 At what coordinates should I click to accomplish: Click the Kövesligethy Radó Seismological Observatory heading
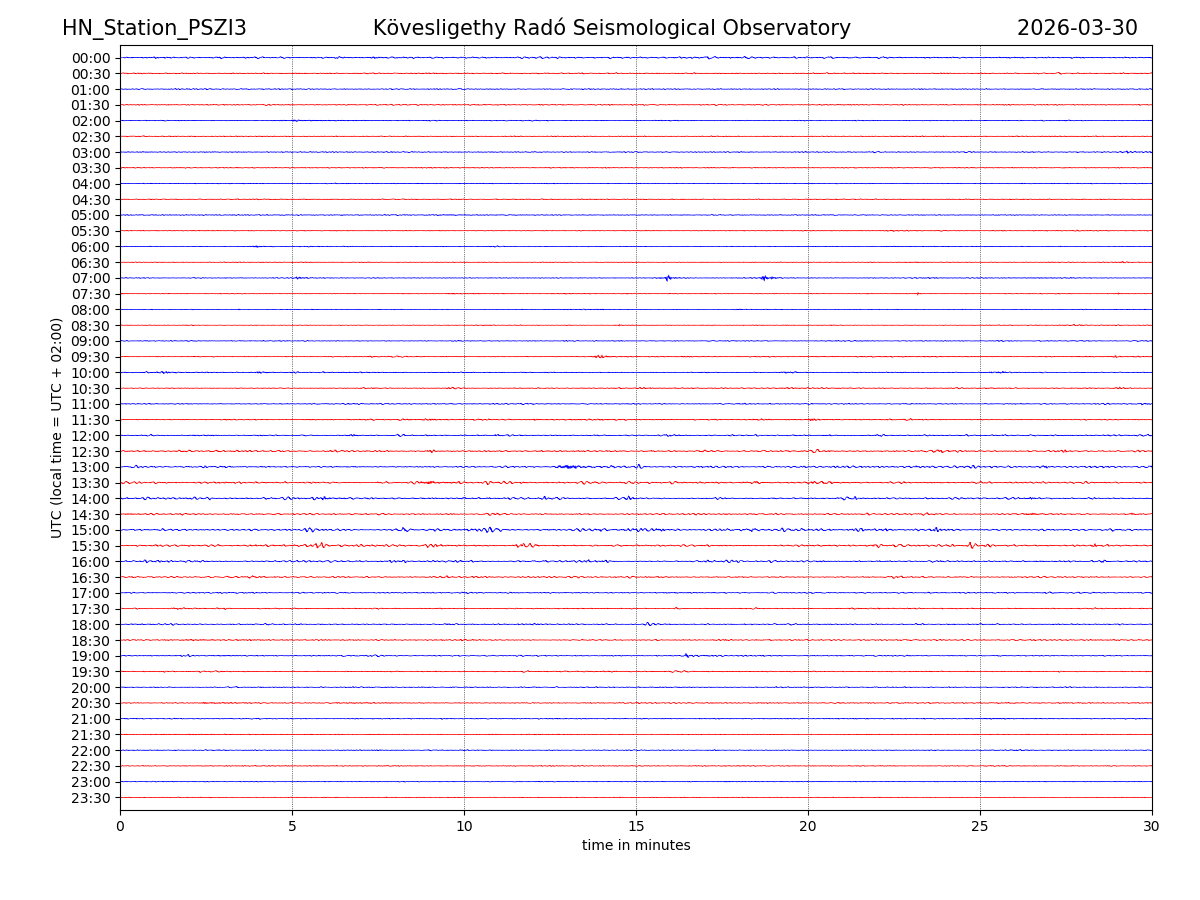[611, 28]
